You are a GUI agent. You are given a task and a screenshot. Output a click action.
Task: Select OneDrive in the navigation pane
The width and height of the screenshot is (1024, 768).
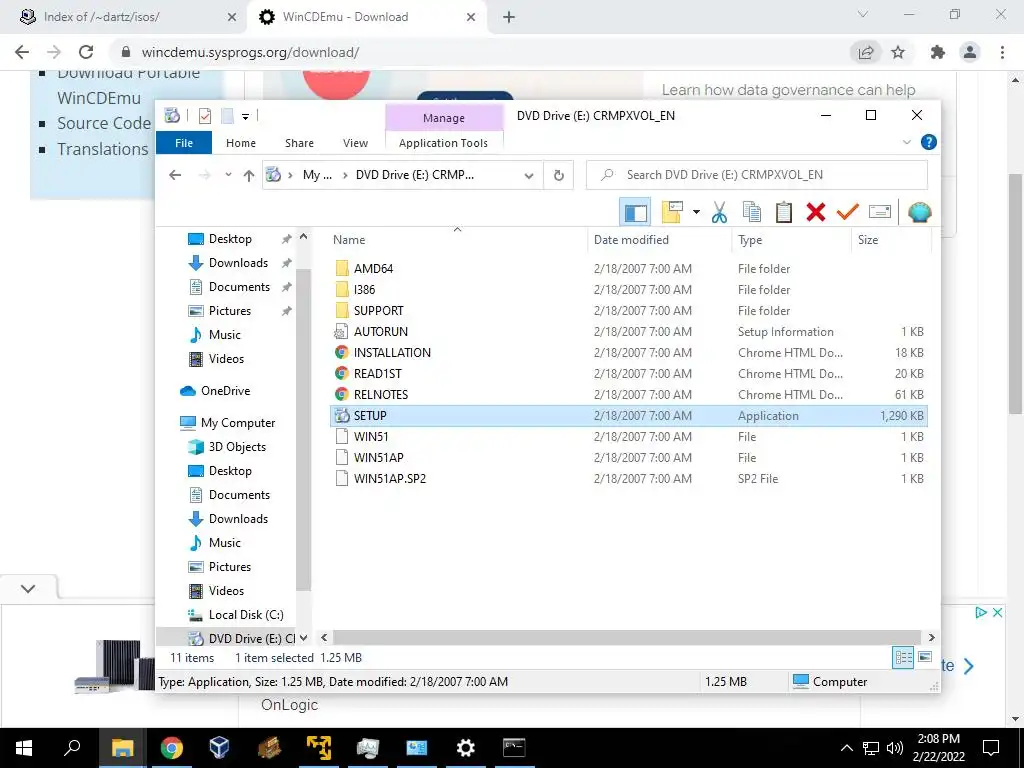(x=225, y=391)
